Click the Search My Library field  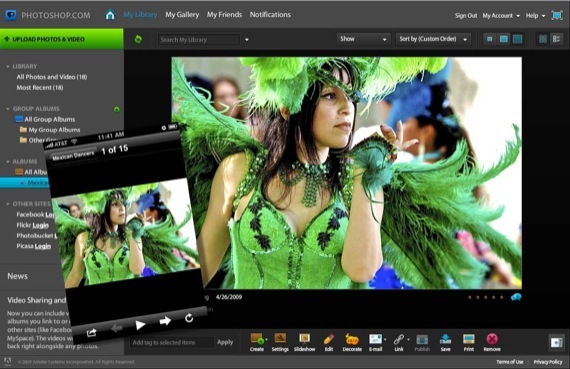(199, 40)
